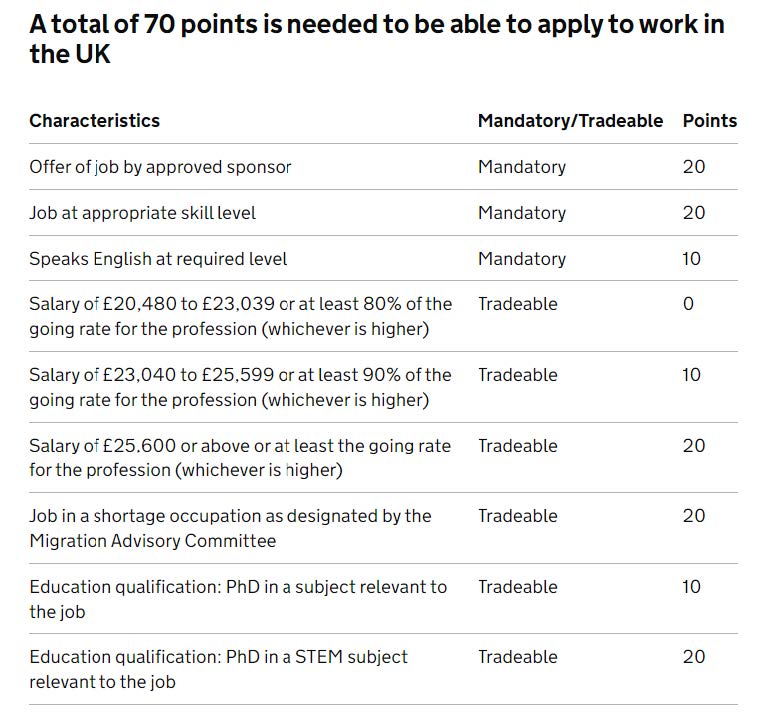Viewport: 766px width, 723px height.
Task: Click the Points column header
Action: coord(709,121)
